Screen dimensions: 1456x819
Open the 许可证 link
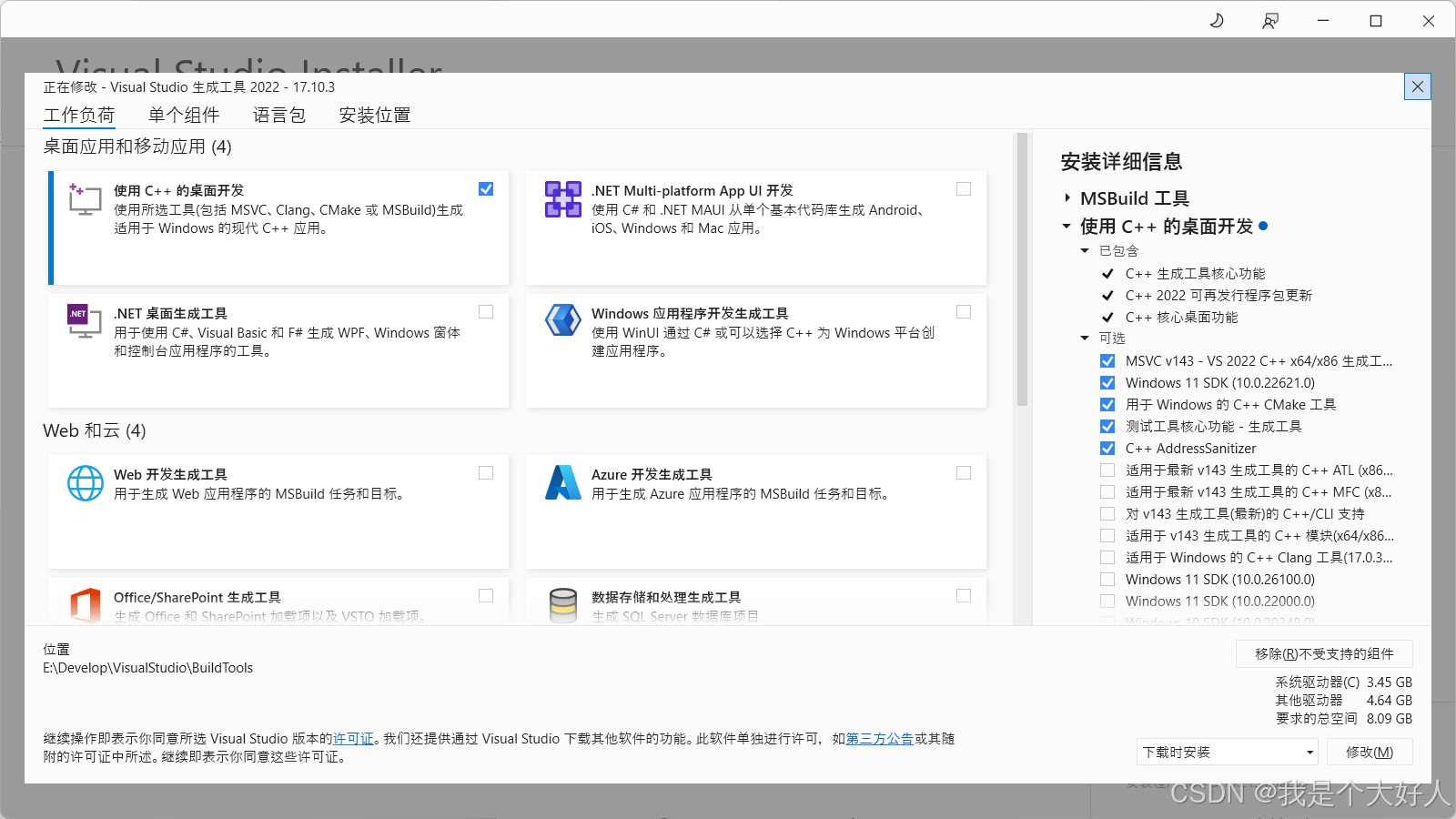[x=353, y=739]
